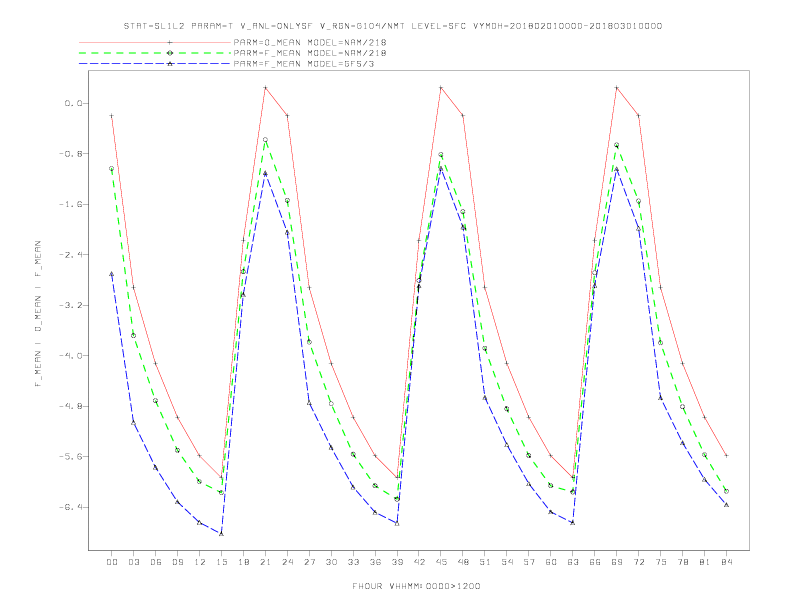792x612 pixels.
Task: Click x-axis tick label 51
Action: 485,562
